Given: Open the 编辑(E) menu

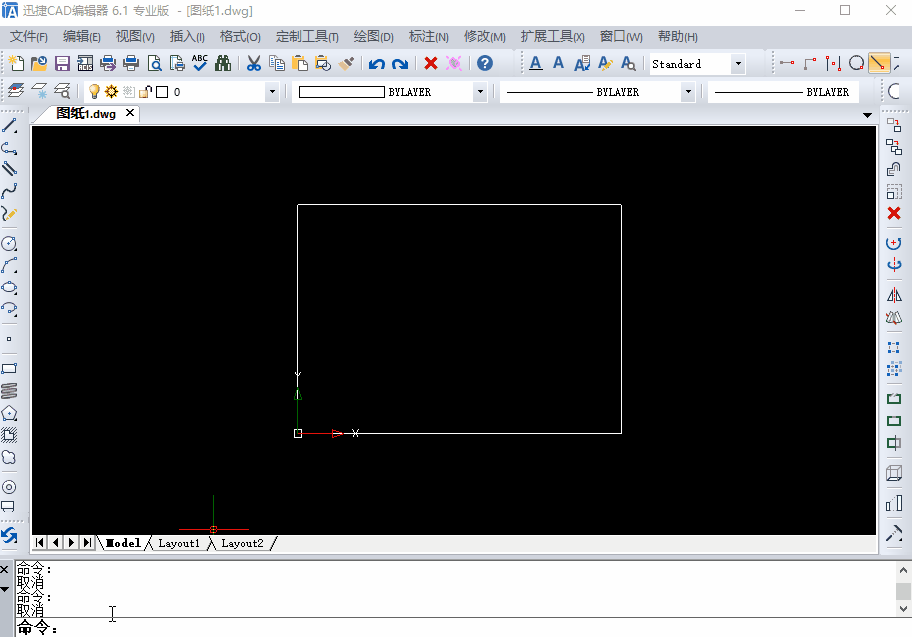Looking at the screenshot, I should [81, 37].
